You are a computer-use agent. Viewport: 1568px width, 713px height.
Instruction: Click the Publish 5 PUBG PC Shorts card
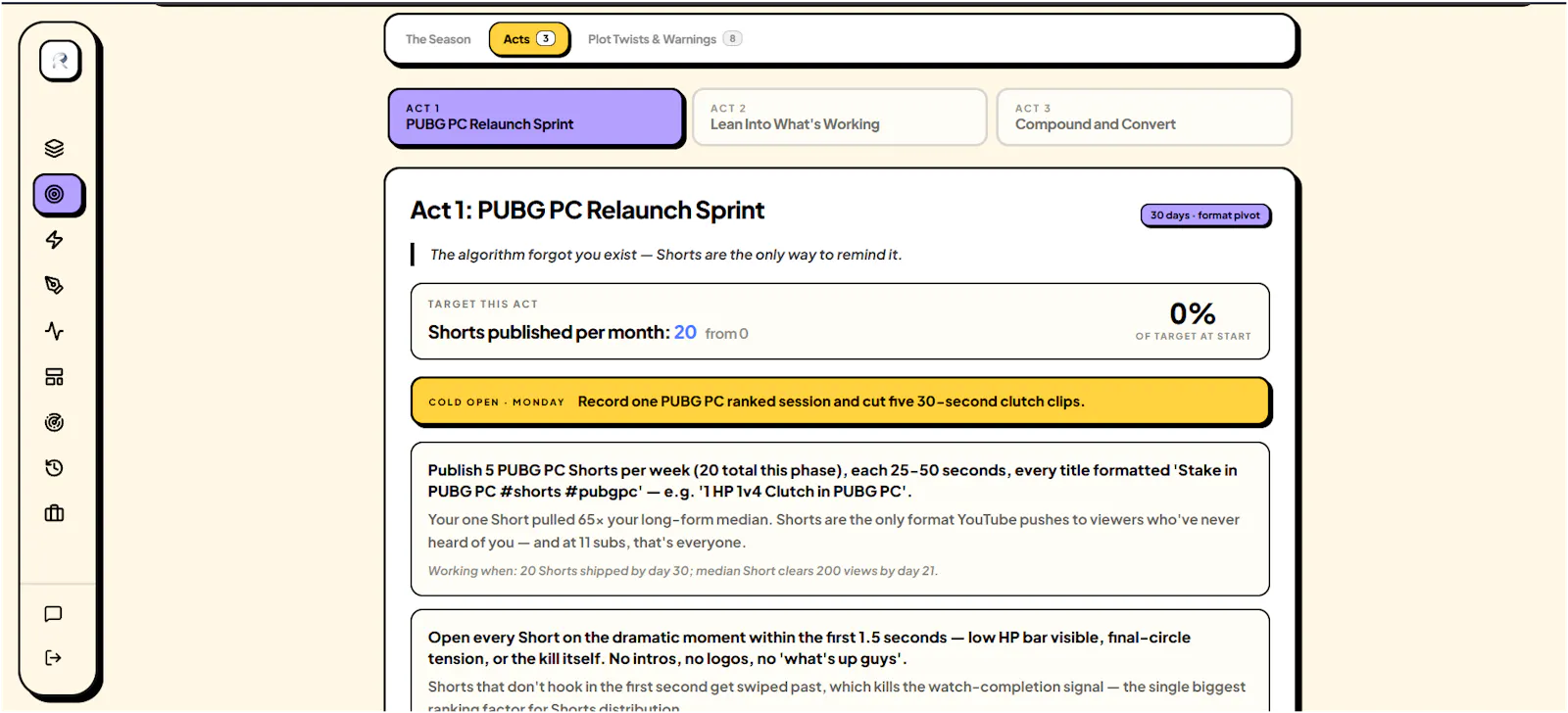[840, 519]
